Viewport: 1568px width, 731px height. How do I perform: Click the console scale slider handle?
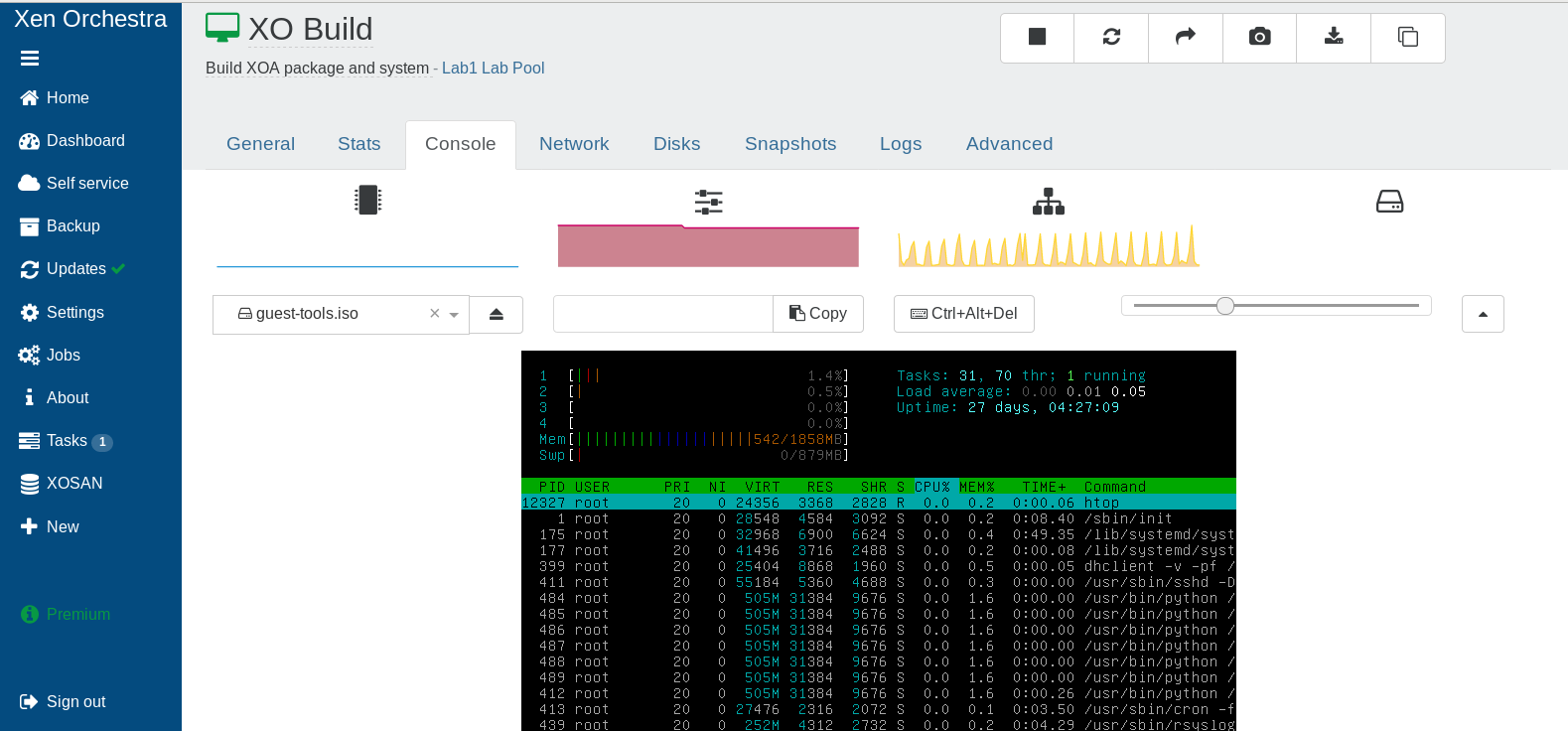pyautogui.click(x=1225, y=306)
